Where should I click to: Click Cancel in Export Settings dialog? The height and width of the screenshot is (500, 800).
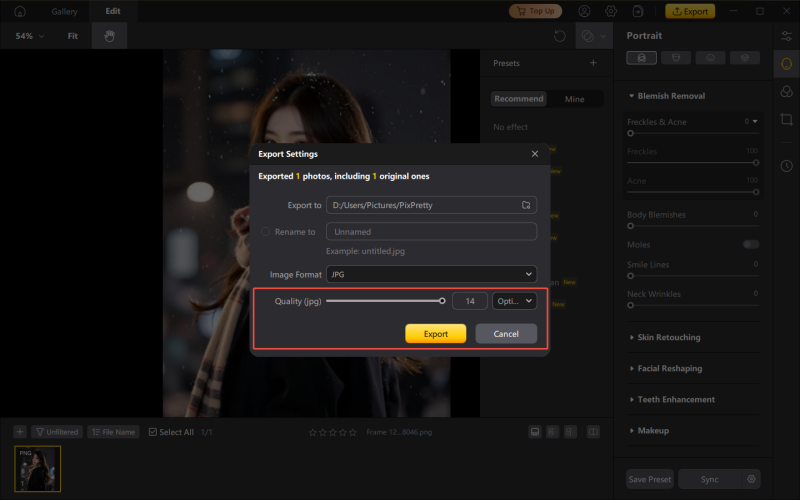[x=506, y=334]
